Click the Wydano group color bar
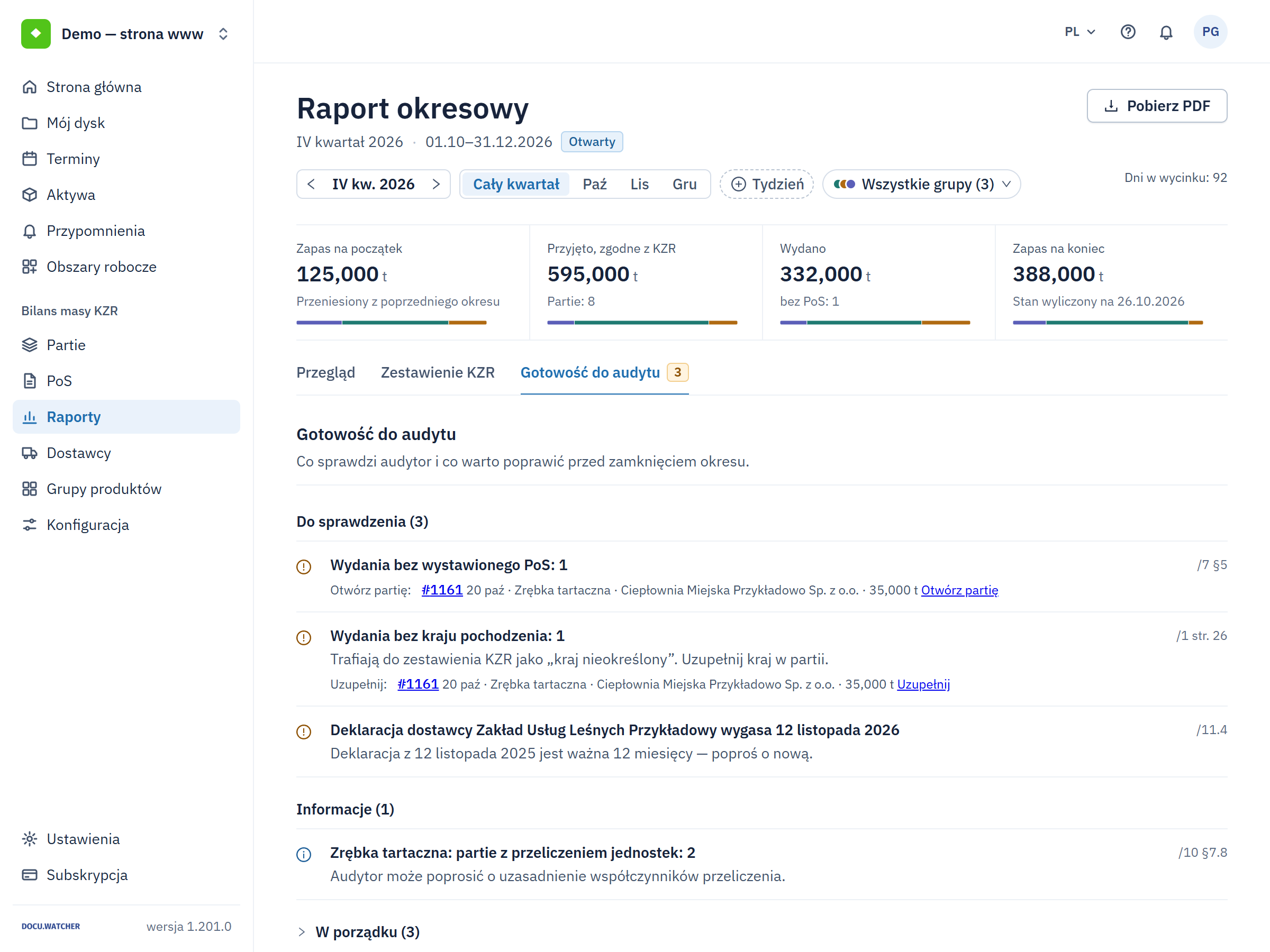Screen dimensions: 1270x952 [x=875, y=323]
